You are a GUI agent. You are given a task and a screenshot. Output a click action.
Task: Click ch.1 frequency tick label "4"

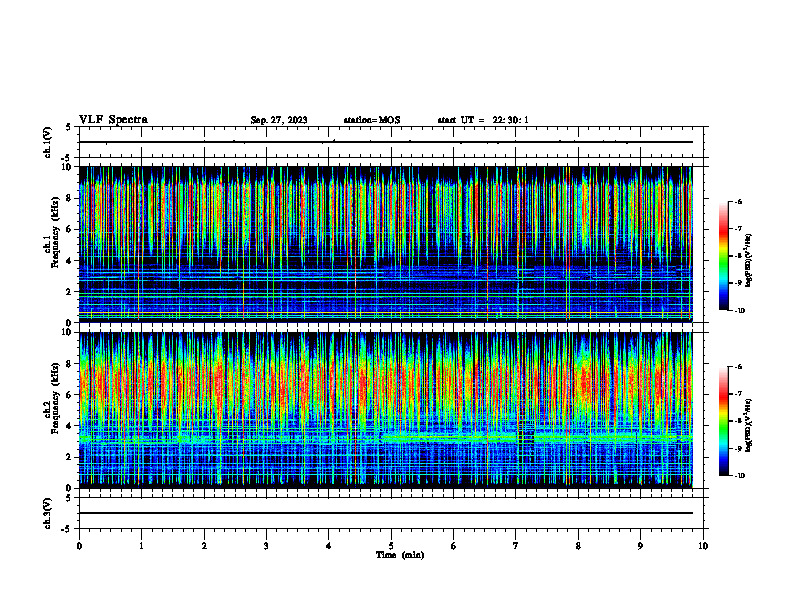coord(69,261)
